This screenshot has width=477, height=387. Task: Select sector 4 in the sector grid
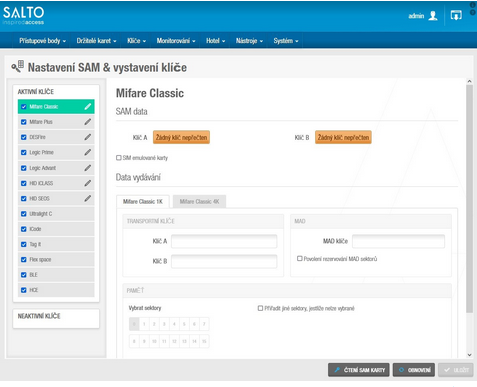(174, 324)
